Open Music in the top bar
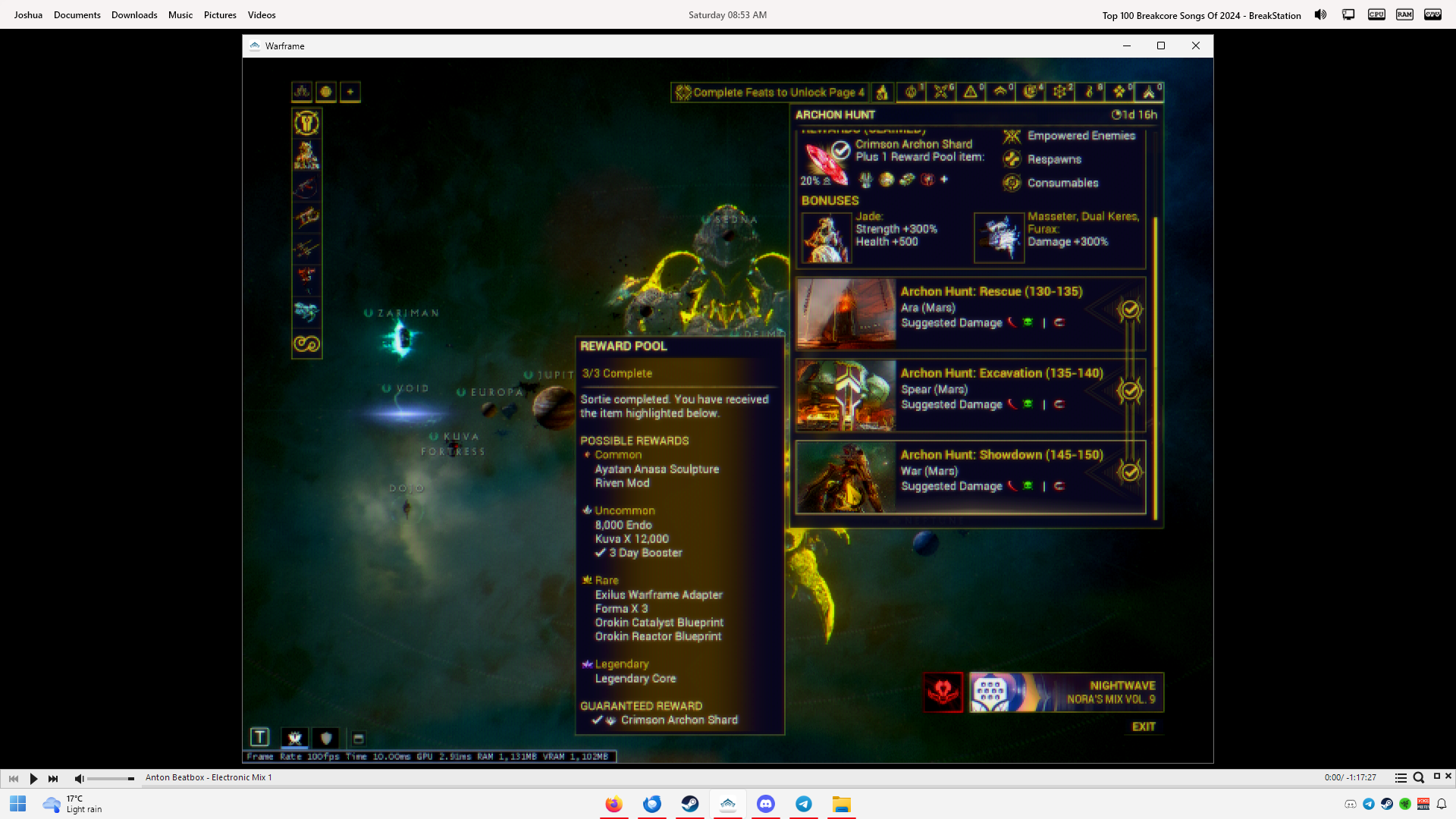The width and height of the screenshot is (1456, 819). coord(180,14)
